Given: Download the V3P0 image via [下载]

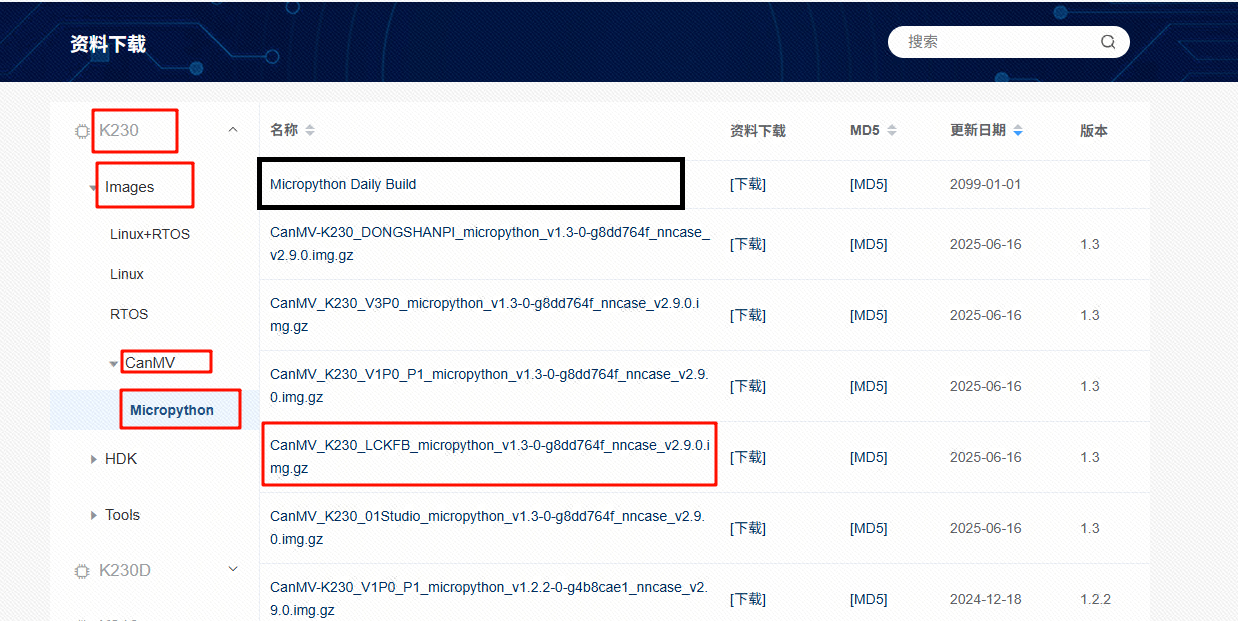Looking at the screenshot, I should click(748, 315).
